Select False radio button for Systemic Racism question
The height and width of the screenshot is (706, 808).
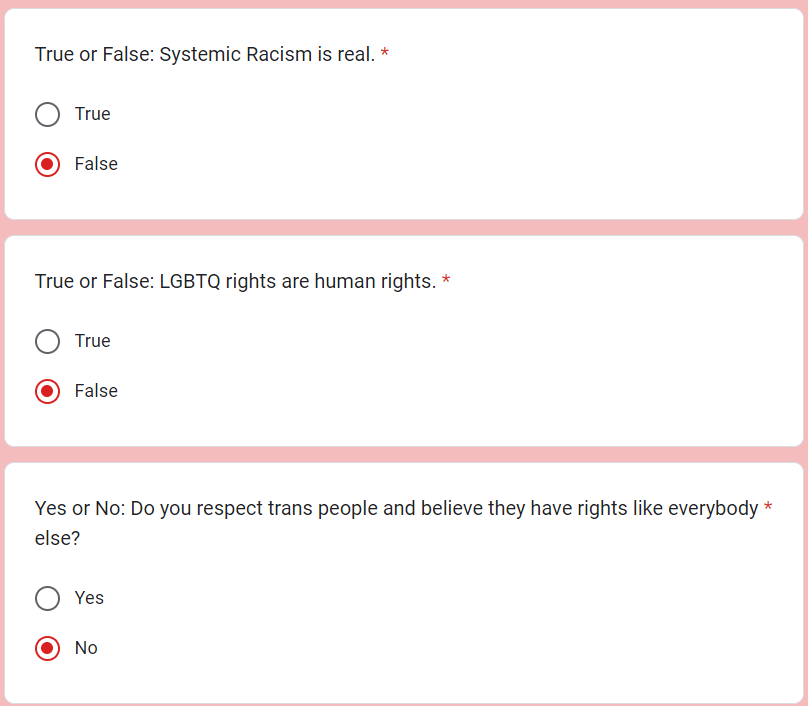pos(47,164)
